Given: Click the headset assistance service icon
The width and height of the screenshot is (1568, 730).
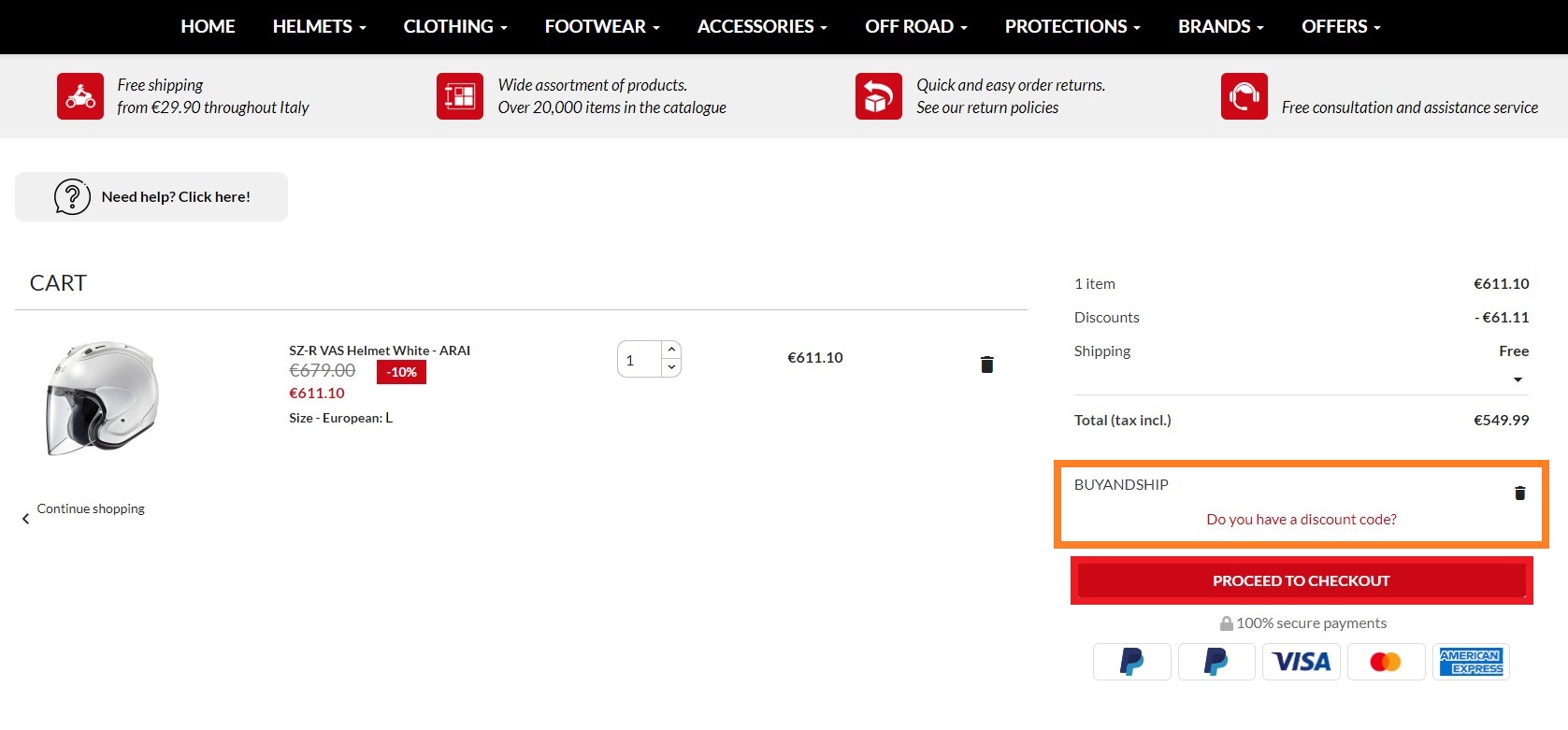Looking at the screenshot, I should [x=1244, y=96].
